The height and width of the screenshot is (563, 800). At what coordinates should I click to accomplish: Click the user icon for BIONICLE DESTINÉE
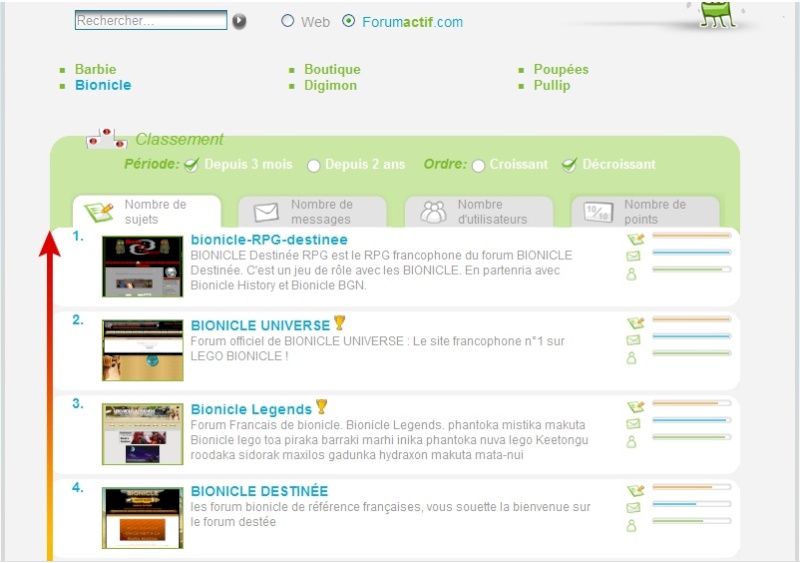tap(632, 525)
